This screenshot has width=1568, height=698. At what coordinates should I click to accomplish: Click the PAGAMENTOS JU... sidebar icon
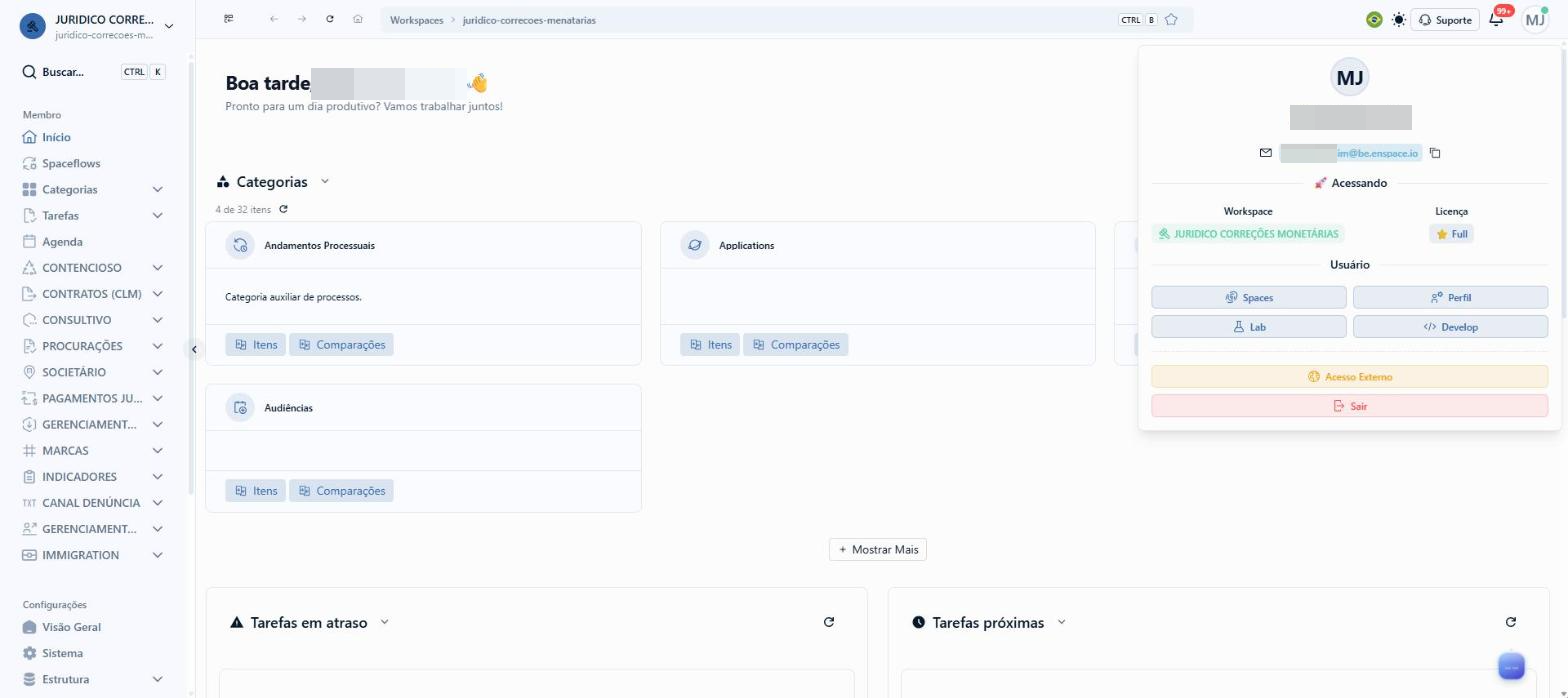[x=29, y=398]
